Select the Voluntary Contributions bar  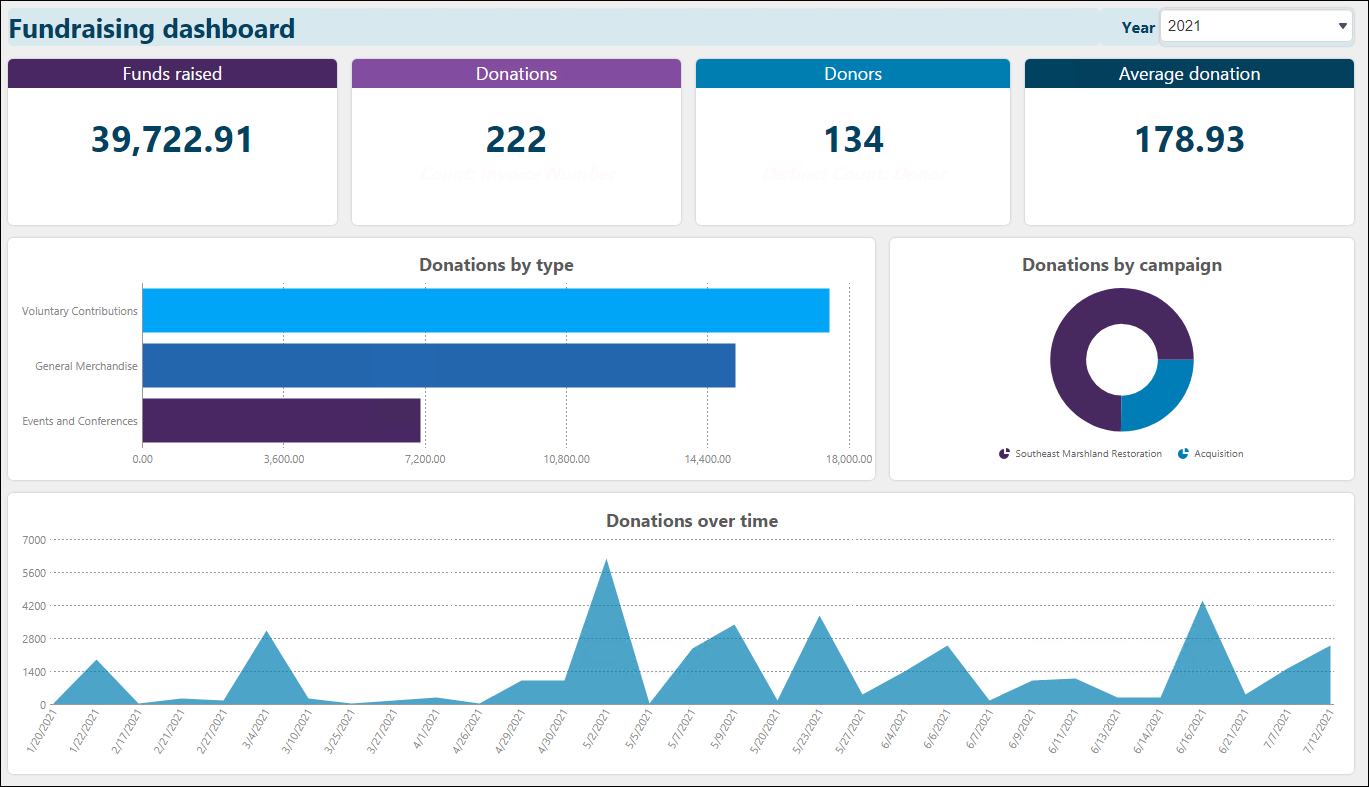pos(486,310)
